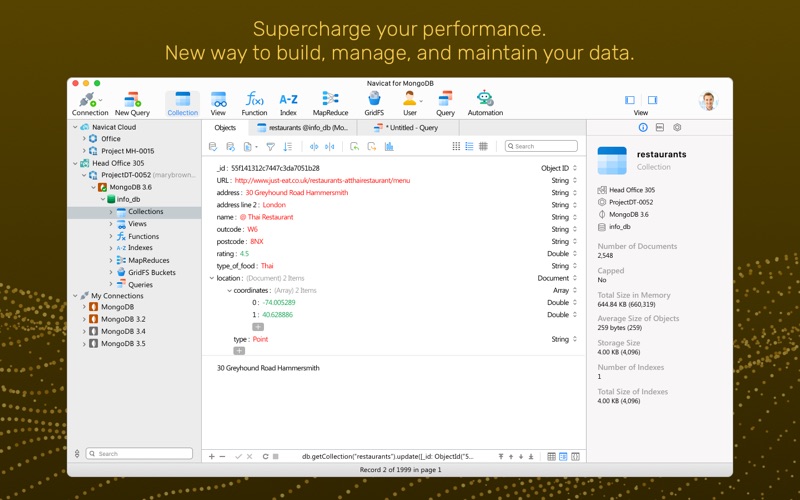Click the URL value link
Image resolution: width=800 pixels, height=500 pixels.
[x=322, y=180]
